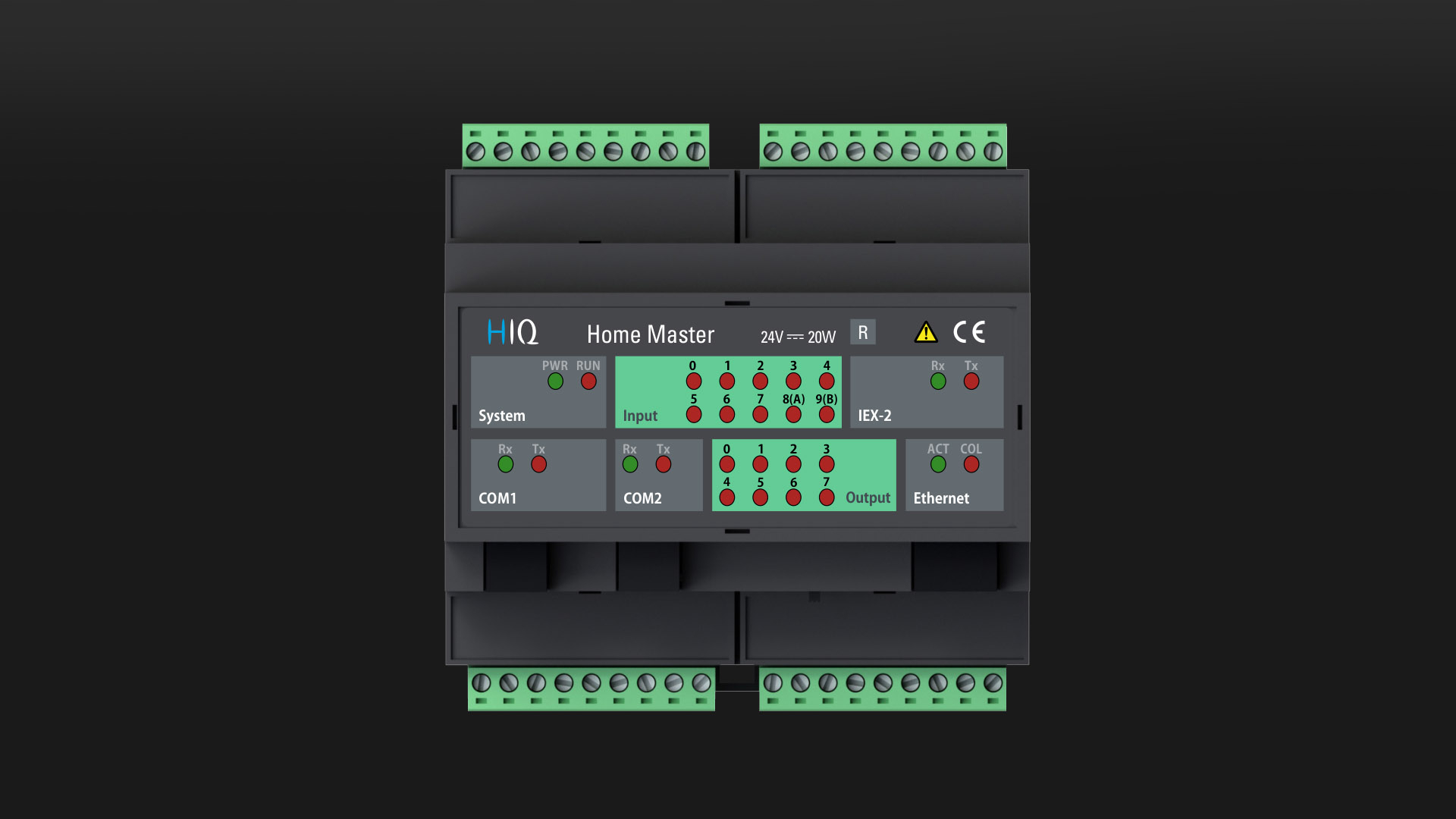Click Input LED number 4
This screenshot has height=819, width=1456.
point(827,381)
